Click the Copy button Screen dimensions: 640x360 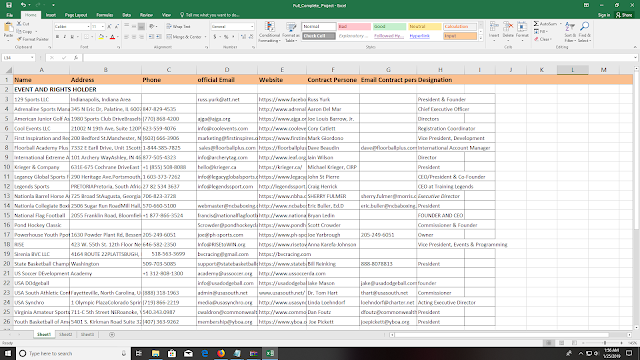pos(24,31)
